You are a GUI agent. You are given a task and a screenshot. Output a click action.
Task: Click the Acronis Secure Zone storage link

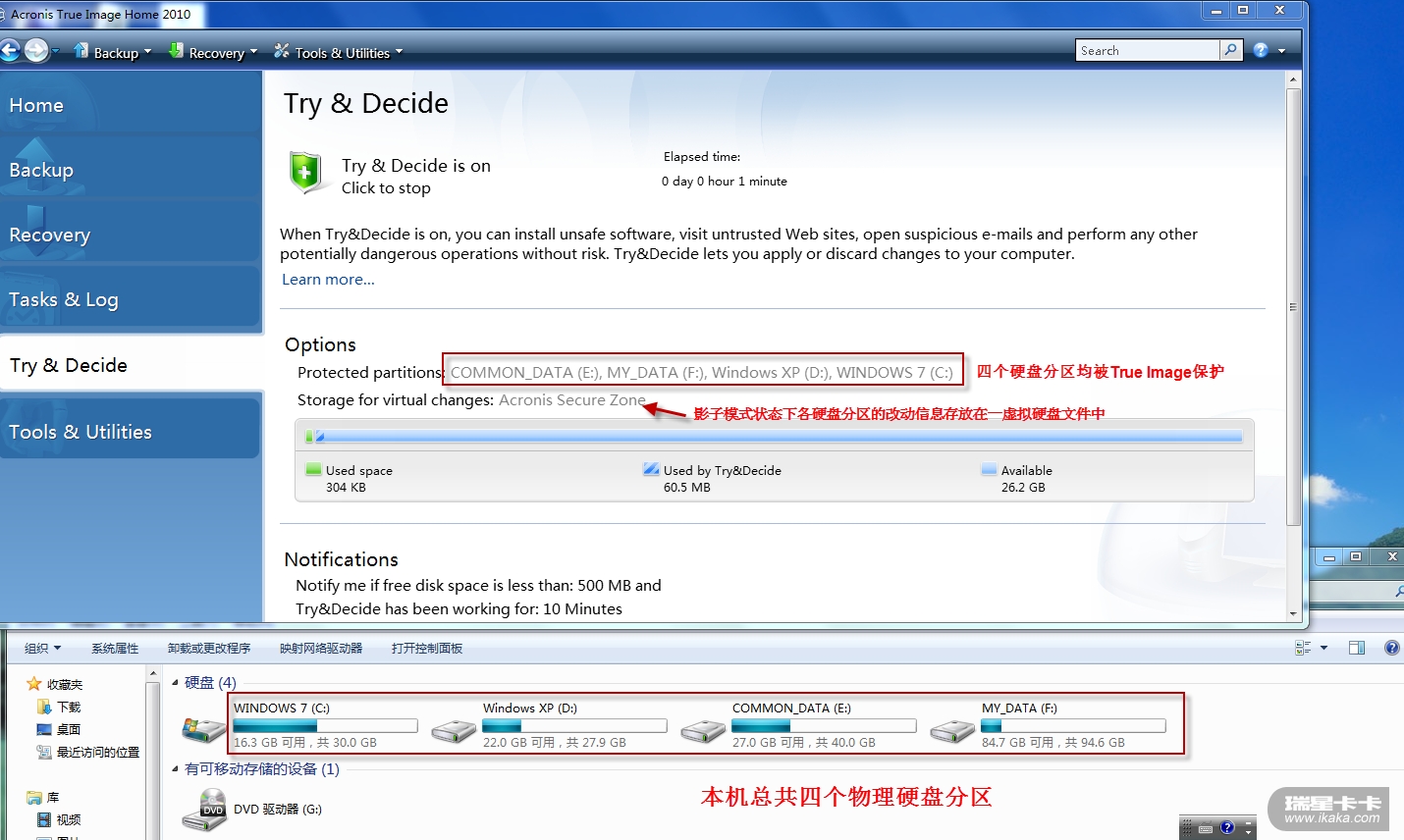coord(572,400)
